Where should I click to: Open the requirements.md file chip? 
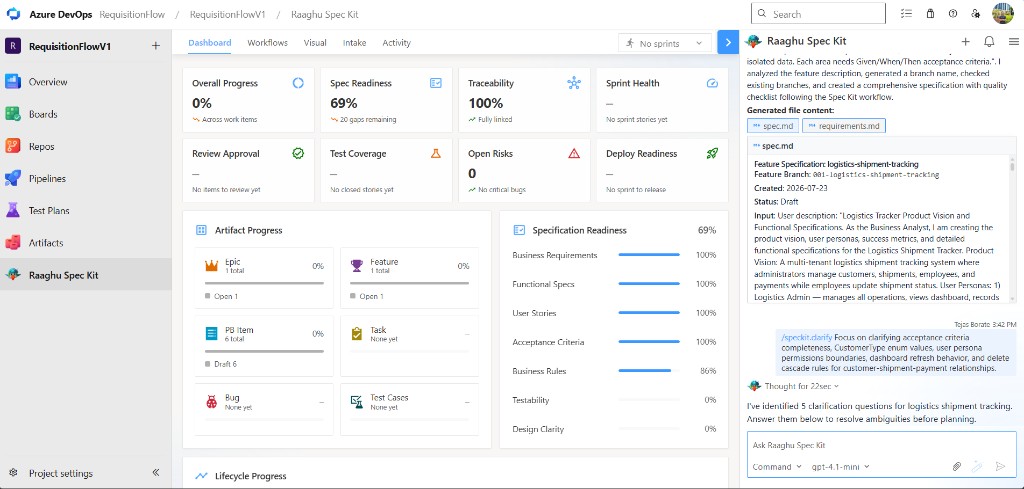844,125
